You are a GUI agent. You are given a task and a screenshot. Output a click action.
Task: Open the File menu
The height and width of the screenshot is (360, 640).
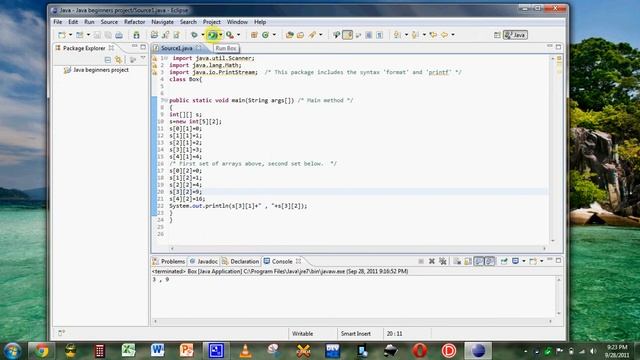(x=58, y=22)
